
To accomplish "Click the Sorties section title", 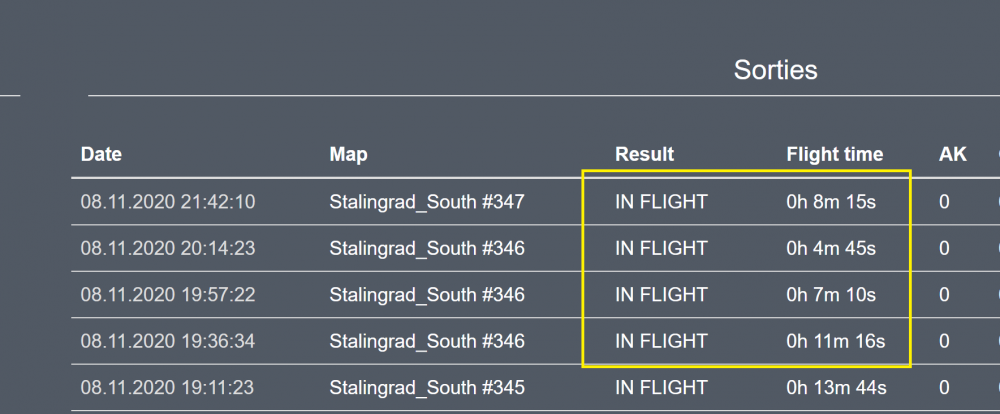I will coord(775,70).
